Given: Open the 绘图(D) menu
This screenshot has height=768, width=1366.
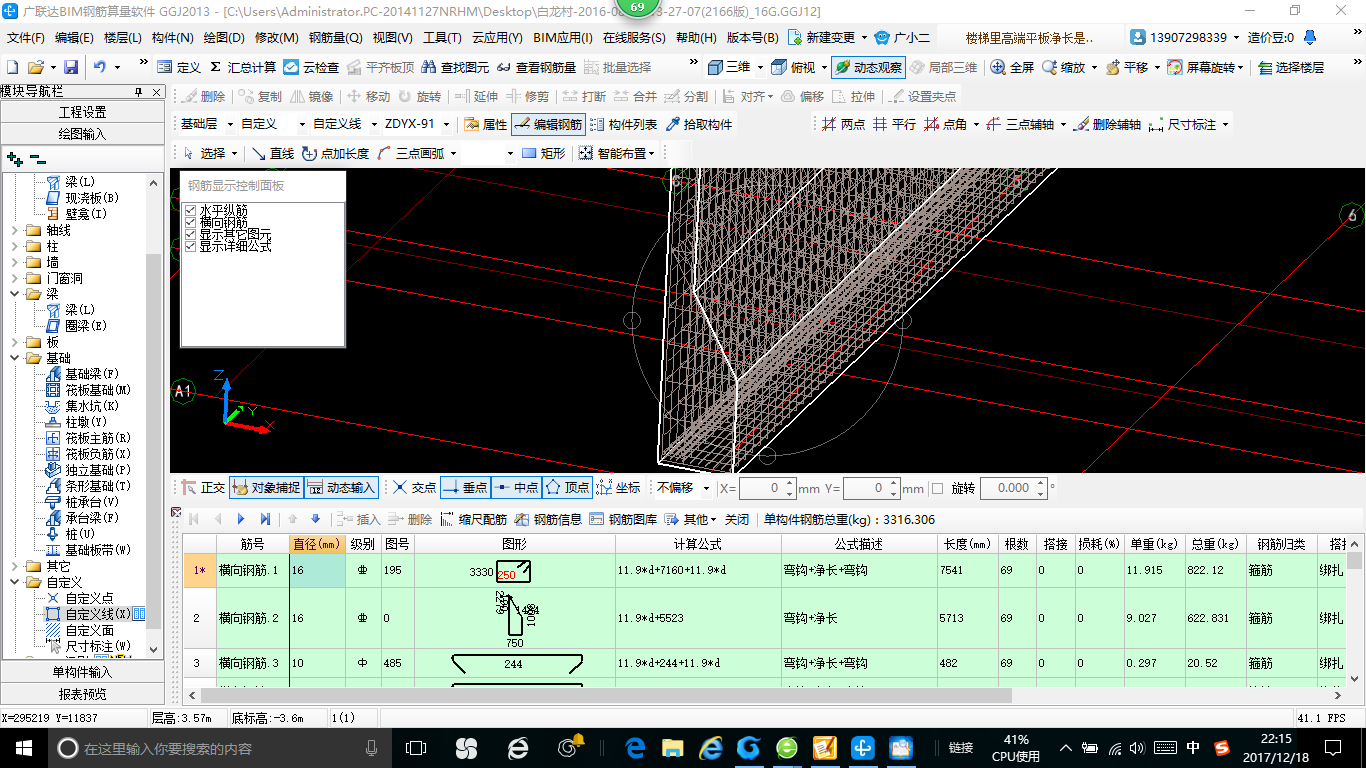Looking at the screenshot, I should pyautogui.click(x=223, y=37).
